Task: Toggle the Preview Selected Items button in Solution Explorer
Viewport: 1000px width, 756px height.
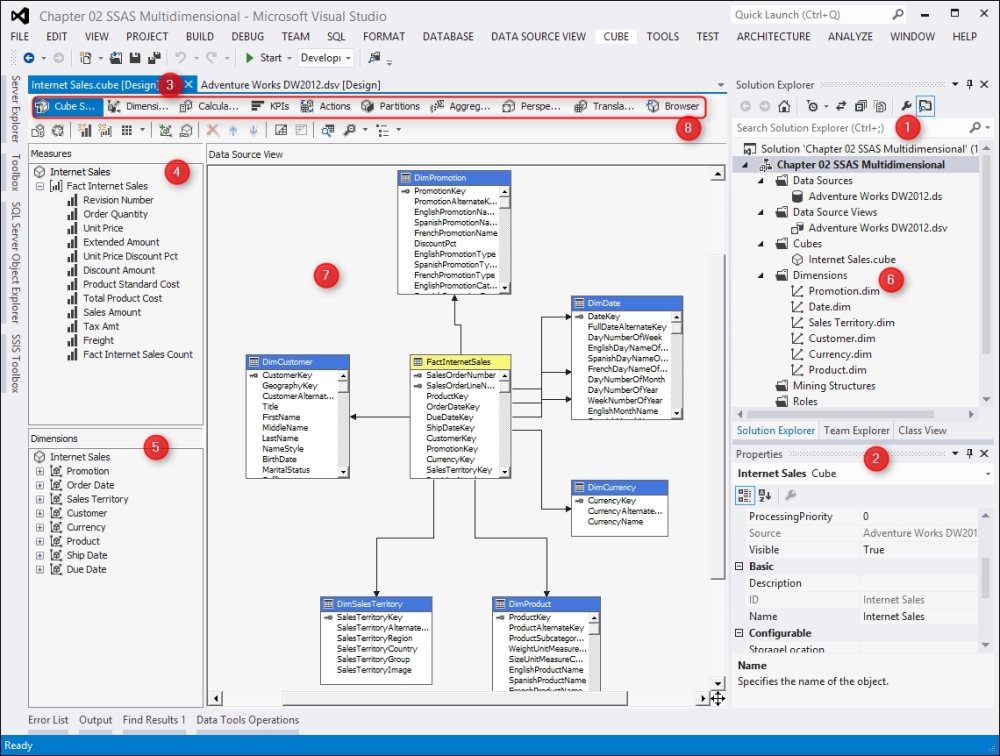Action: coord(925,107)
